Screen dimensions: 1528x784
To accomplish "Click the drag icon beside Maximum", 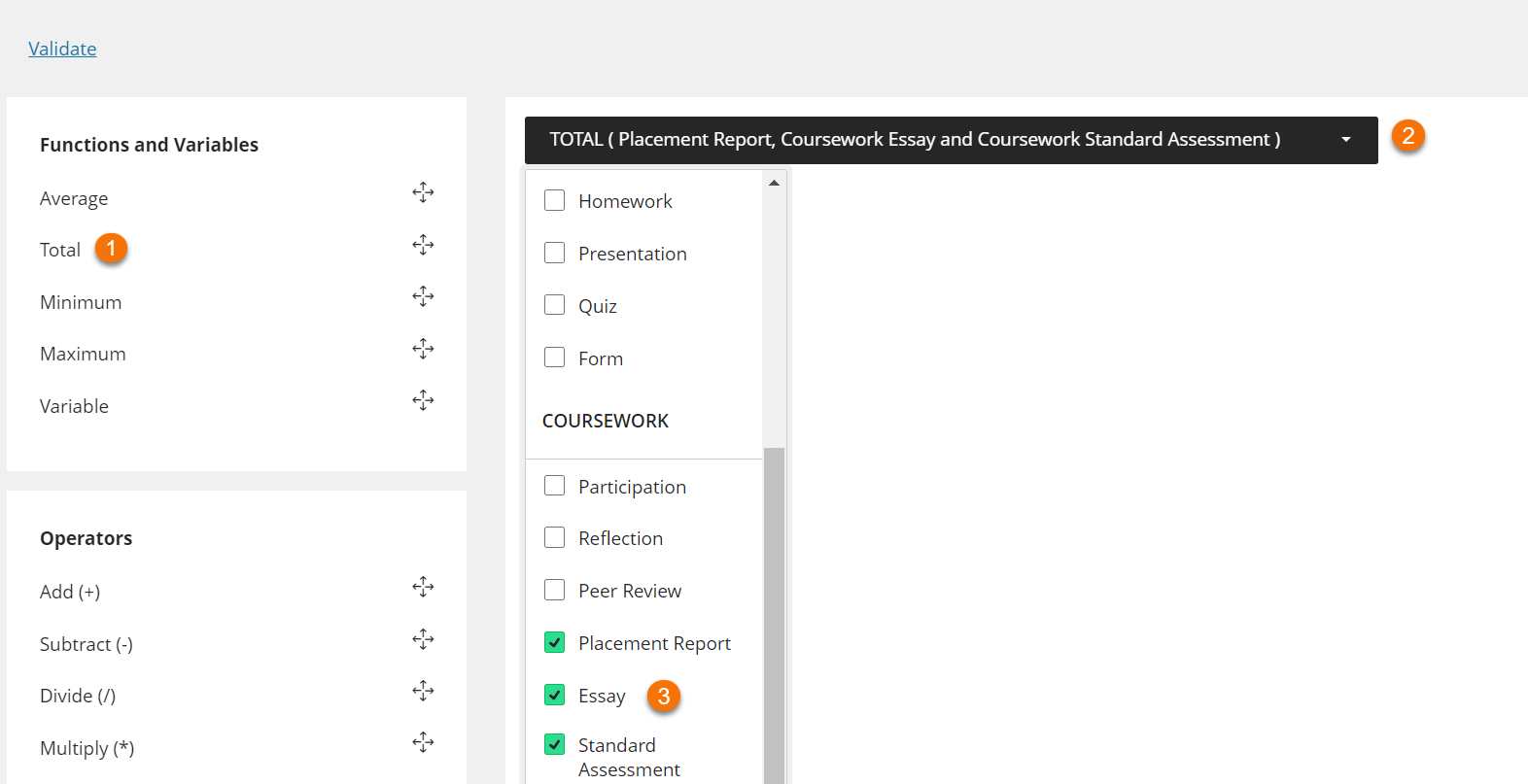I will (423, 349).
